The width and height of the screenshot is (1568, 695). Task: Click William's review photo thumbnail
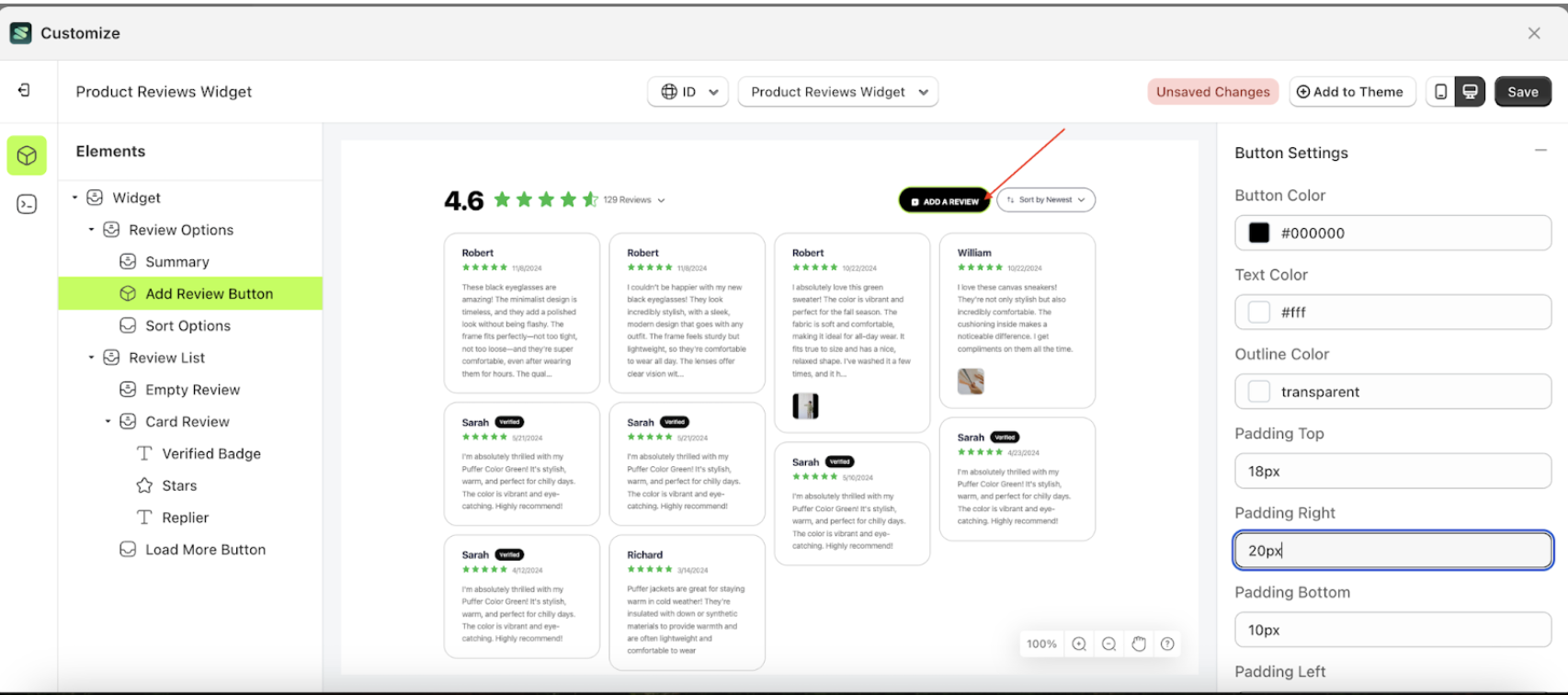971,382
